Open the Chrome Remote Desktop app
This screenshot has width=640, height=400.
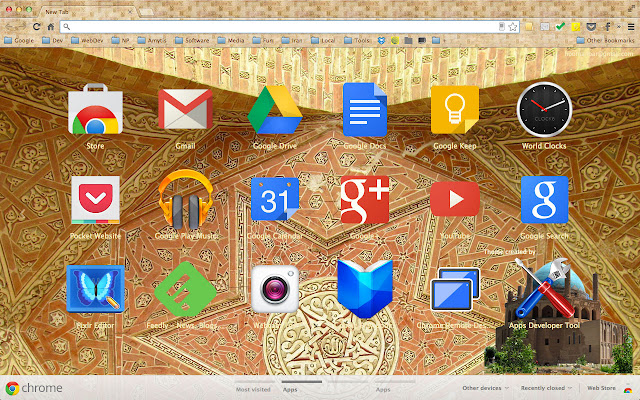point(455,289)
